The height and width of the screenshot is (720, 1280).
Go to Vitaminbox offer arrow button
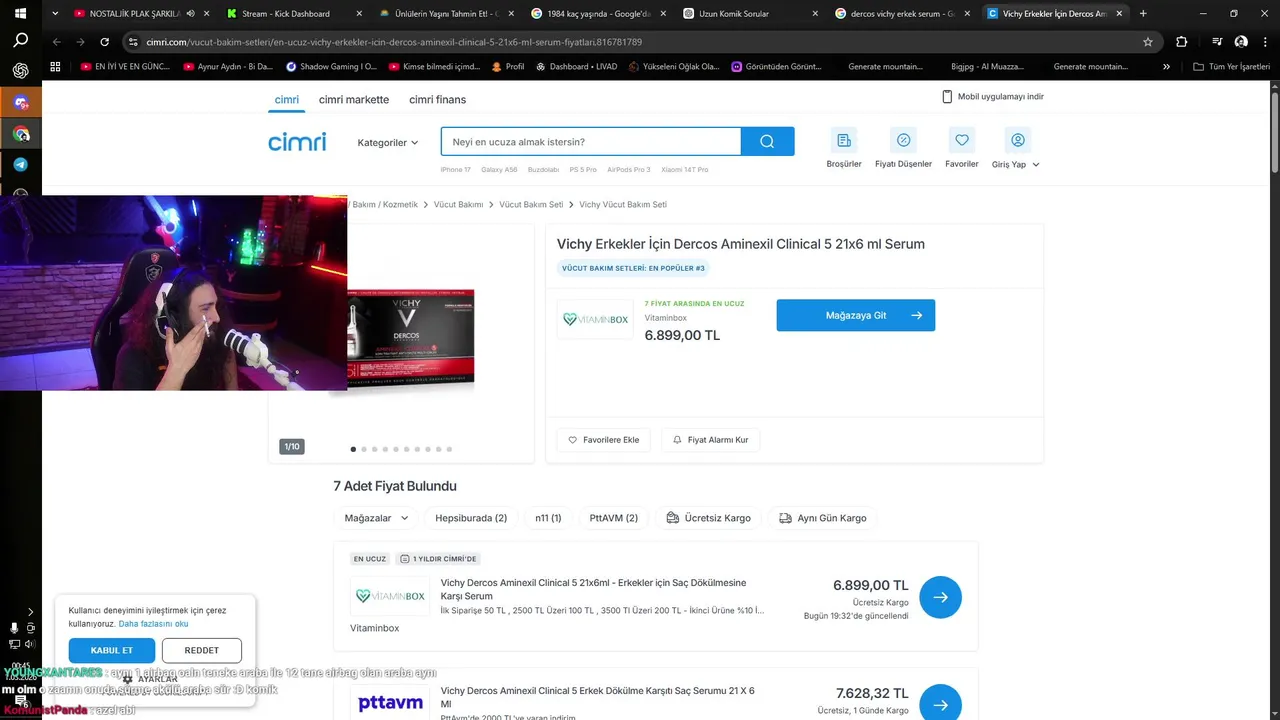[940, 597]
